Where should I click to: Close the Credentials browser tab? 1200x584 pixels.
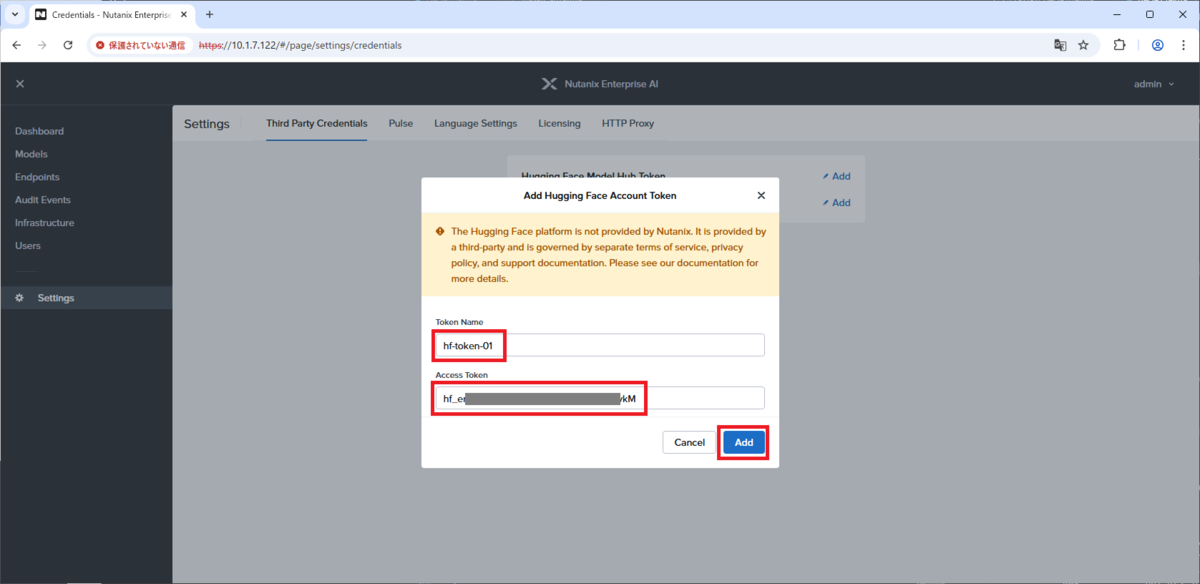pyautogui.click(x=184, y=15)
